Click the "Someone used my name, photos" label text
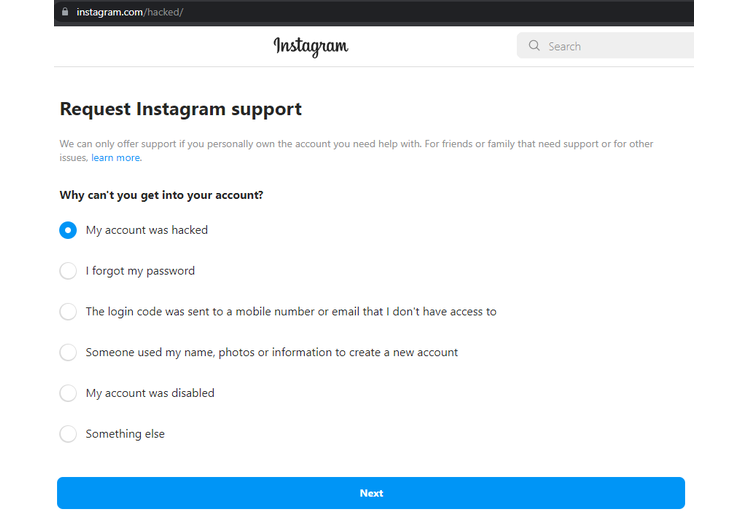Viewport: 750px width, 512px height. [x=272, y=352]
